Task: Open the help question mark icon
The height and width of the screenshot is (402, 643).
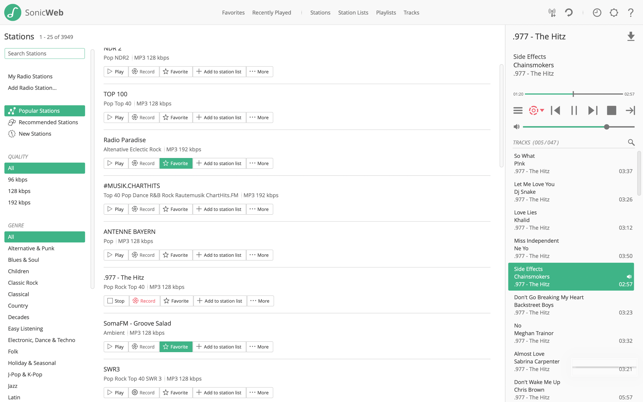Action: coord(630,13)
